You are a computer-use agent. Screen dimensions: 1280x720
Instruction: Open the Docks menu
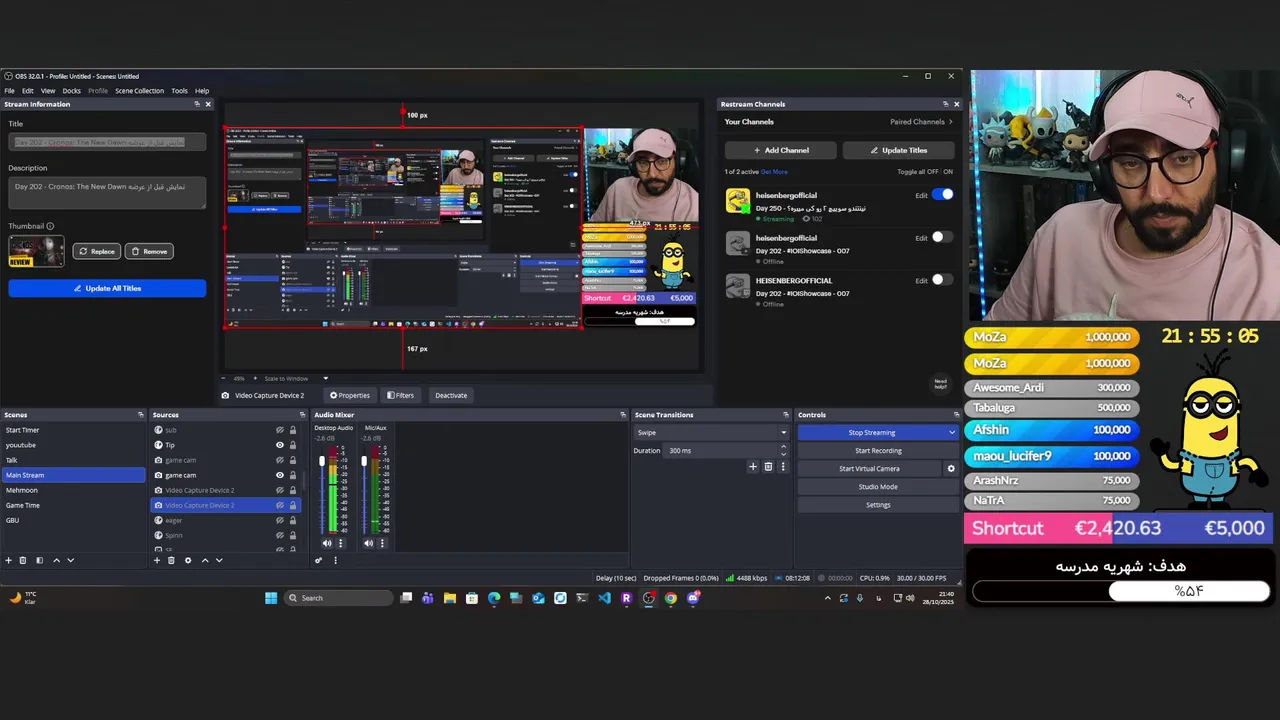tap(72, 91)
